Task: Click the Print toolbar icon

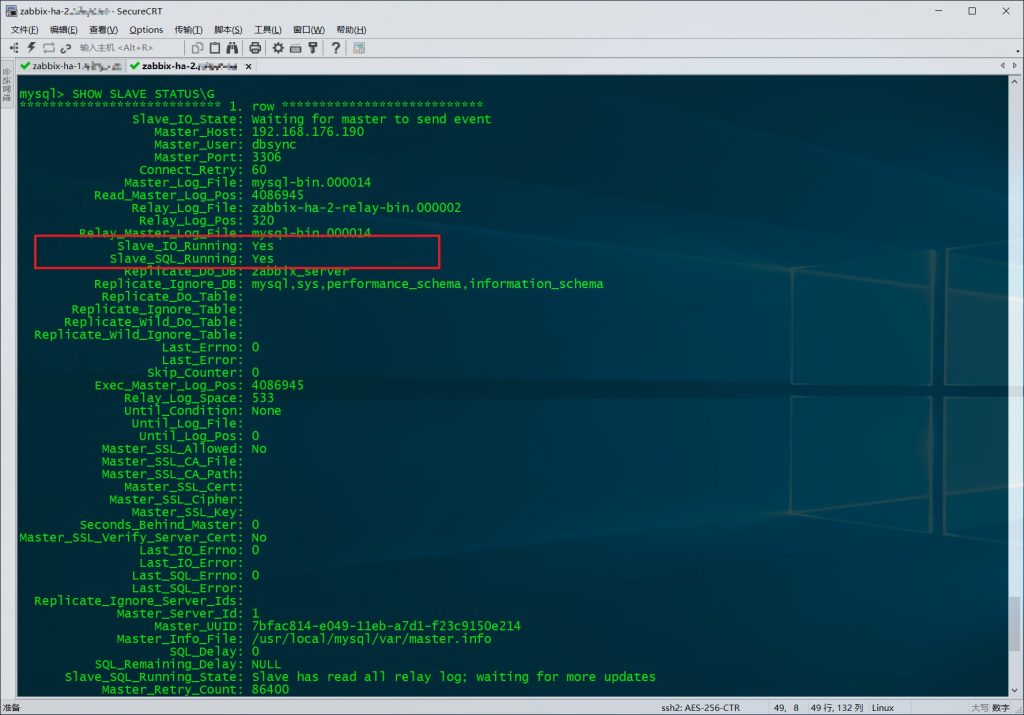Action: click(255, 48)
